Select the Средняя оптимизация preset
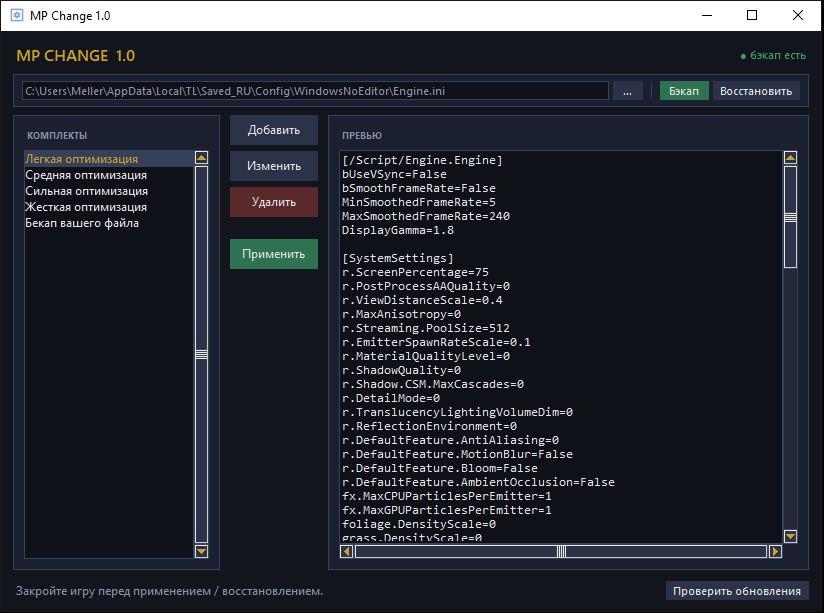Screen dimensions: 824x613 coord(109,175)
